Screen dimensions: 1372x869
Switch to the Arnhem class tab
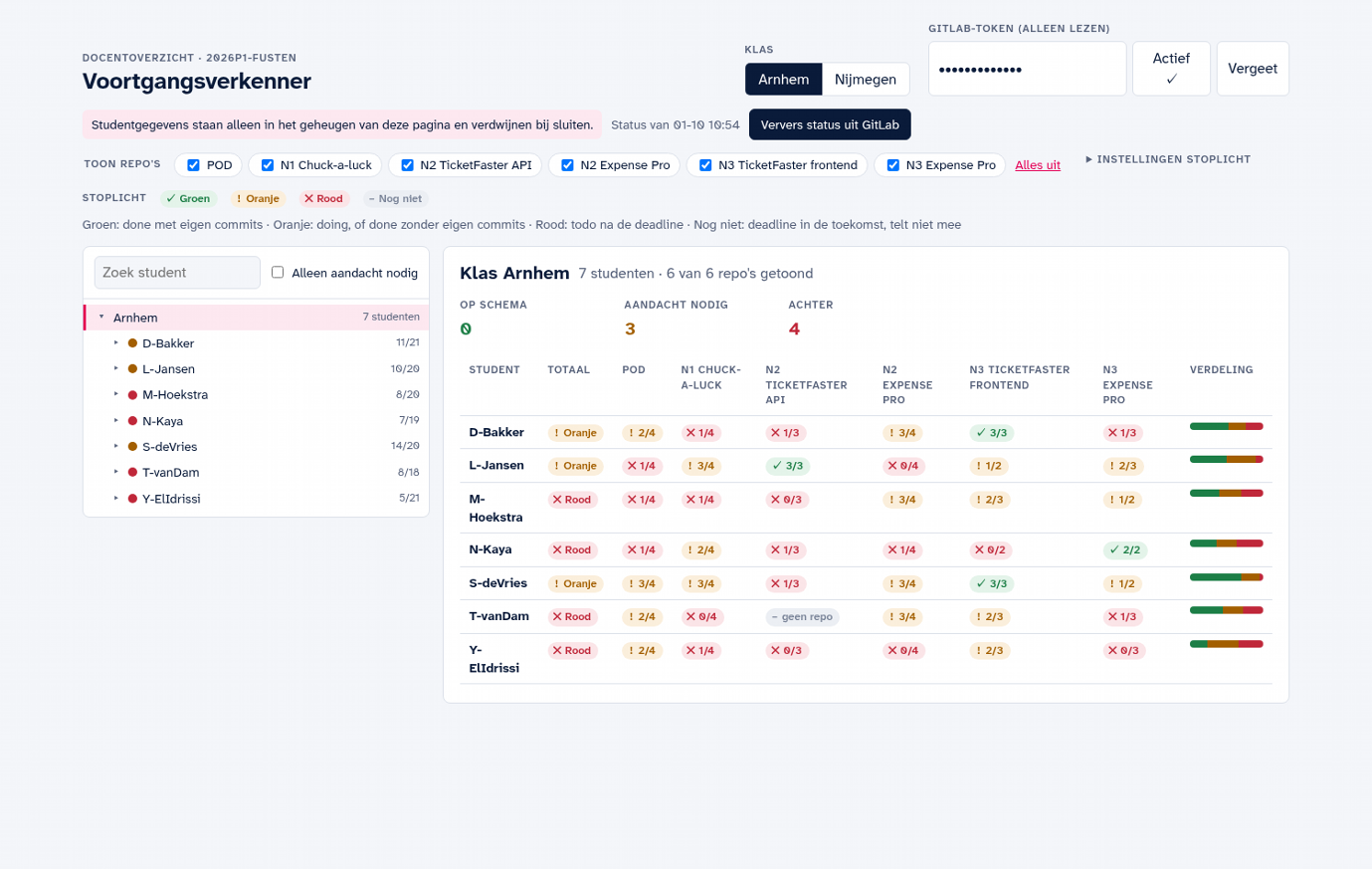[x=784, y=80]
